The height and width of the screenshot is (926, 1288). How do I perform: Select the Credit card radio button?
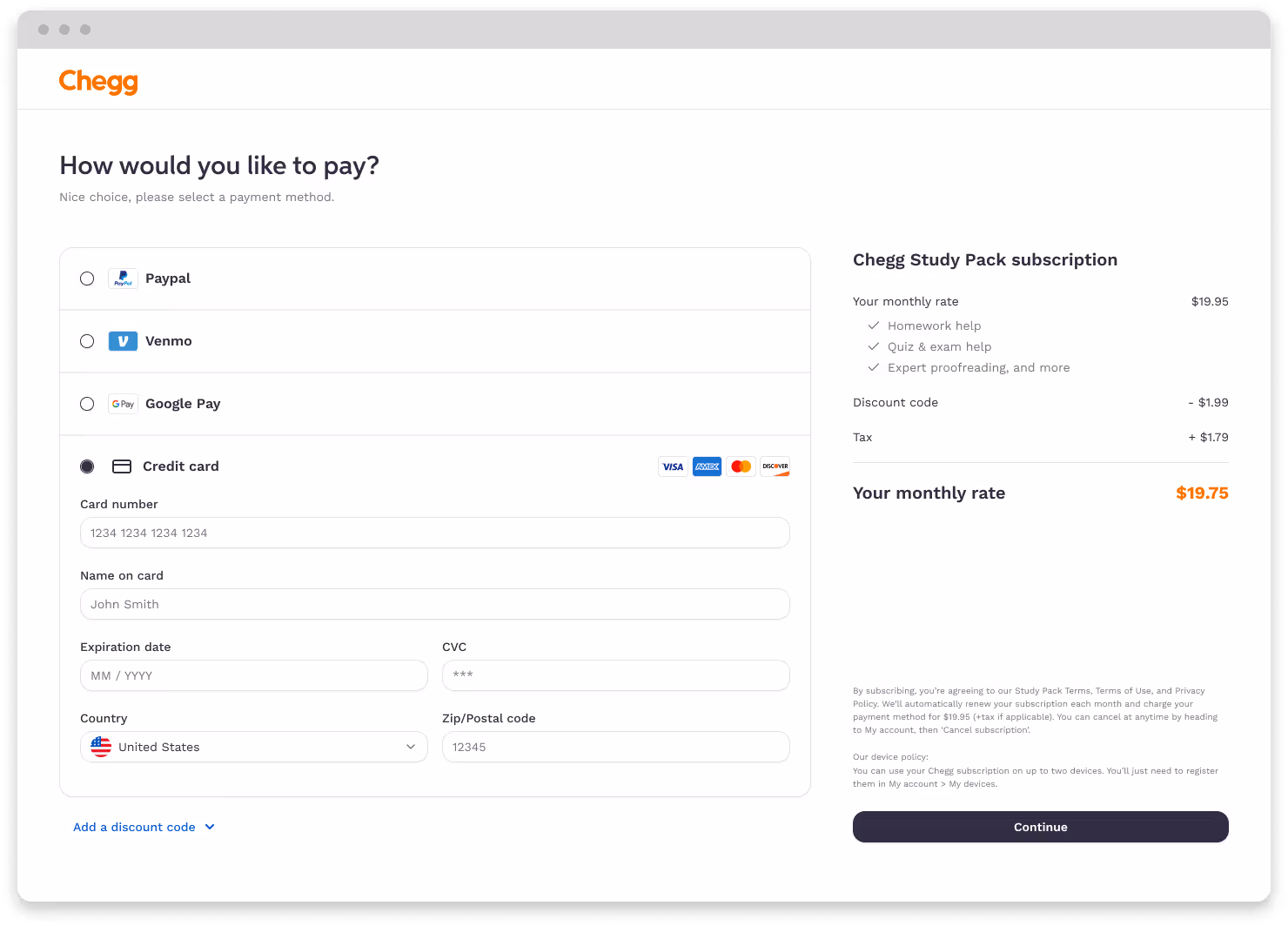coord(87,466)
